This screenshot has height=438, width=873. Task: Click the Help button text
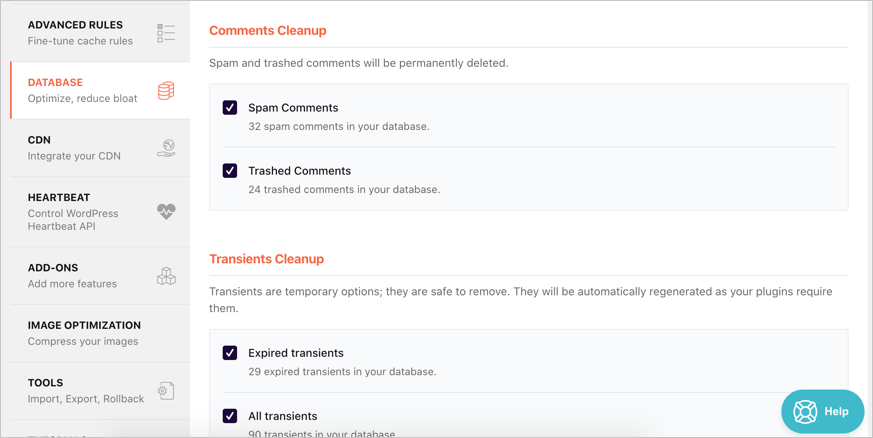[x=837, y=412]
